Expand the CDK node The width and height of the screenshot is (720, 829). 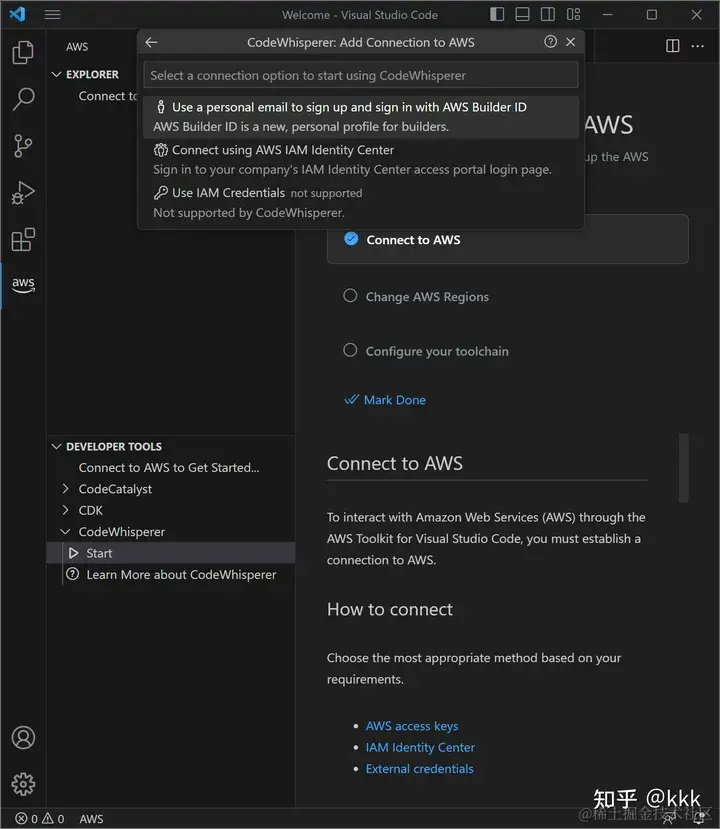pos(66,510)
